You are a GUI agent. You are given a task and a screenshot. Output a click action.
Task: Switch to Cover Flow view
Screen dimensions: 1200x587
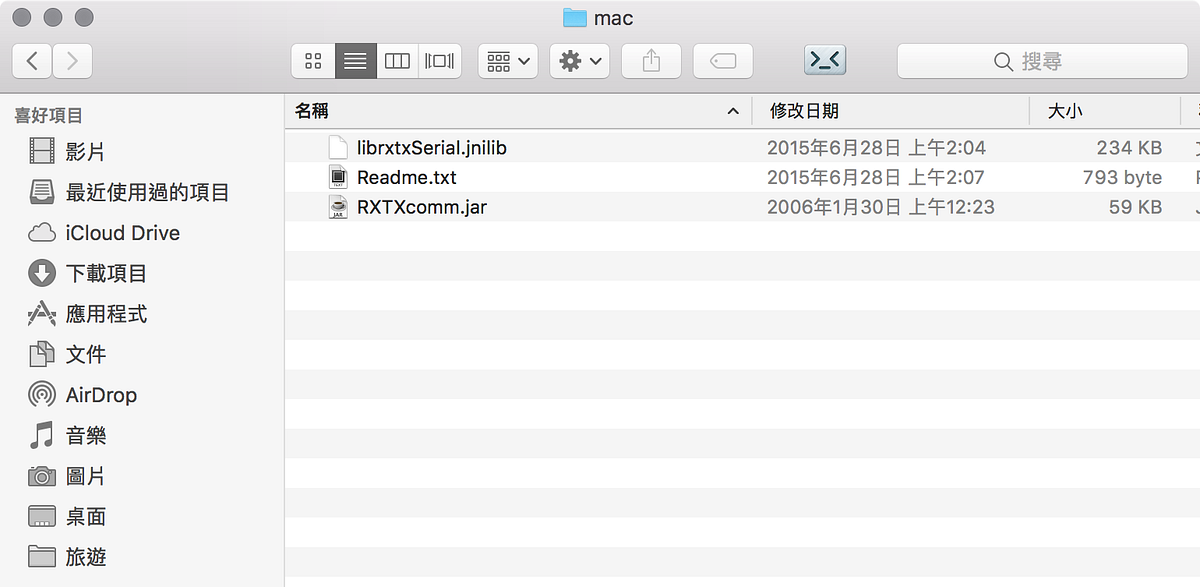pyautogui.click(x=438, y=60)
